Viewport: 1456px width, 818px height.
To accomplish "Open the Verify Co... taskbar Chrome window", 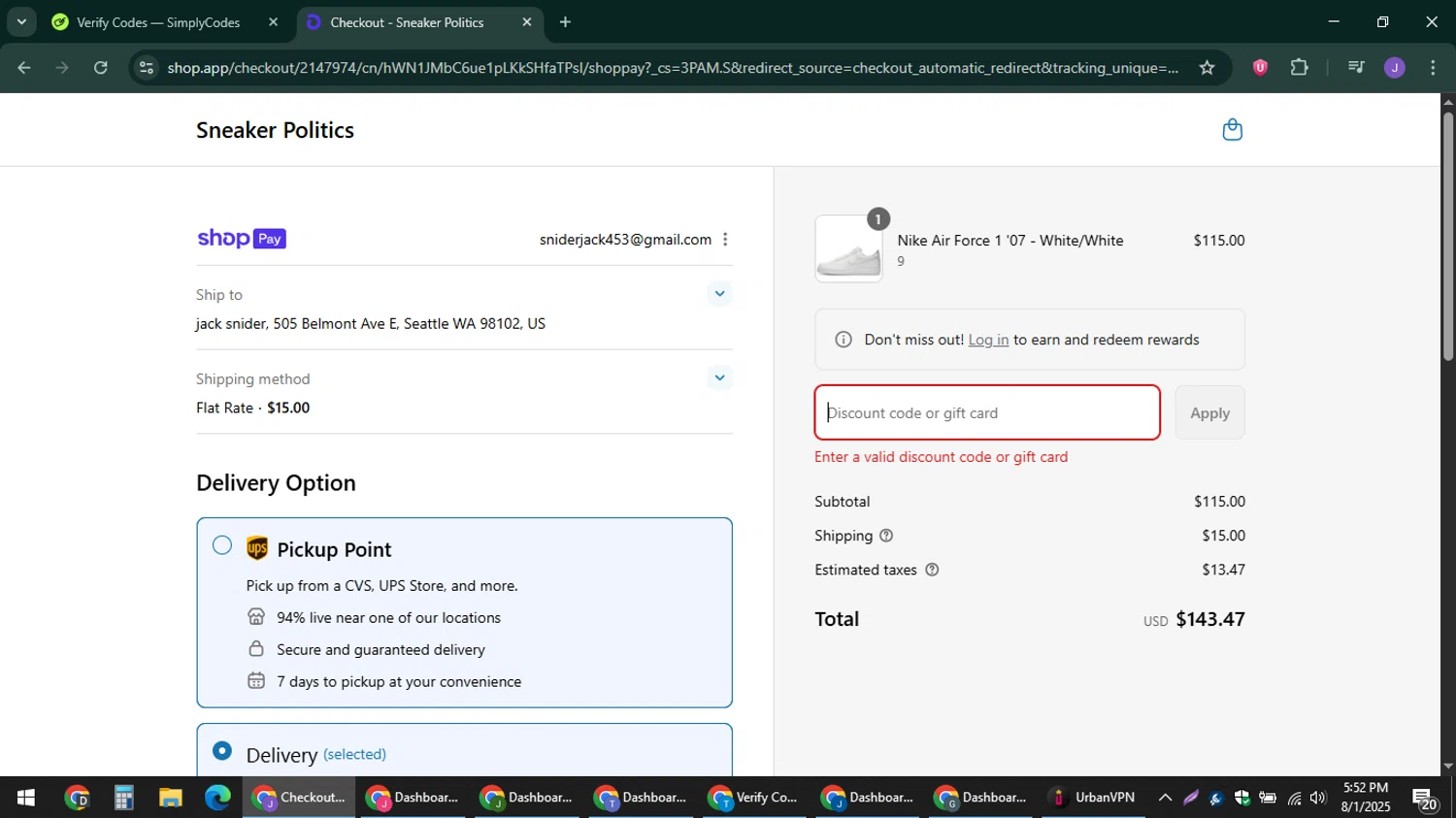I will (754, 798).
